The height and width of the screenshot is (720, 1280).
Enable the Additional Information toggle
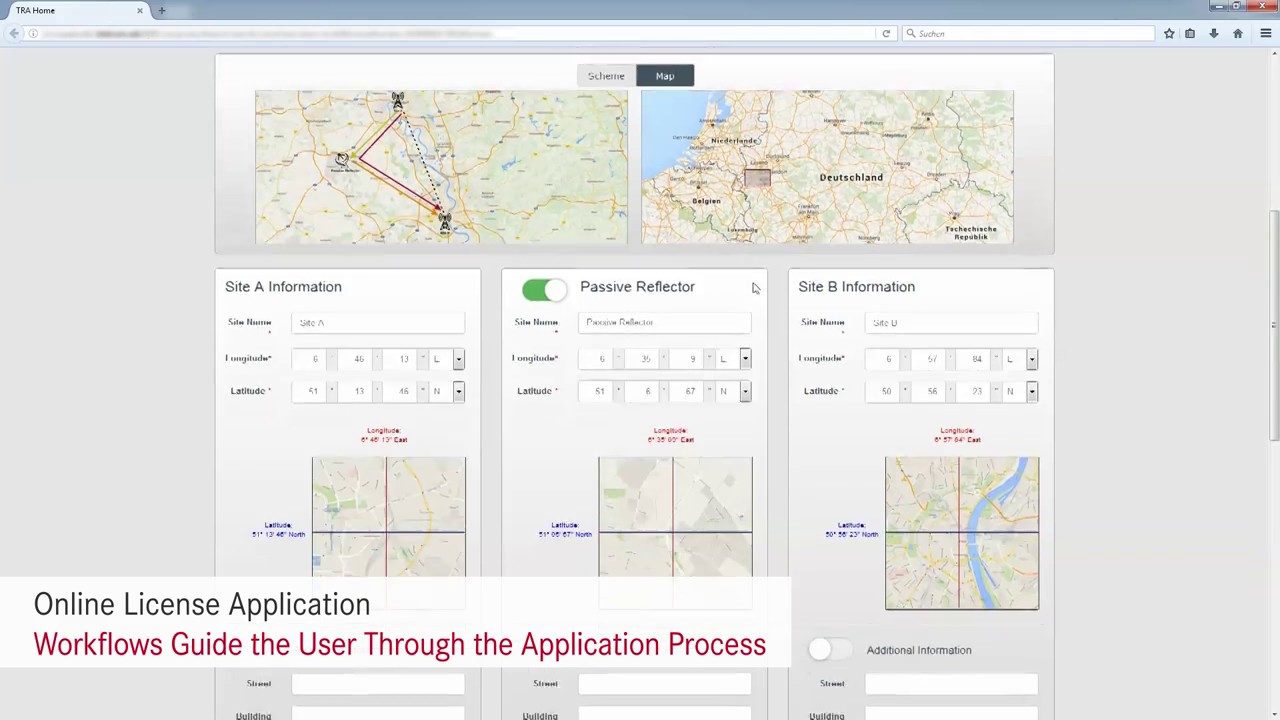830,650
